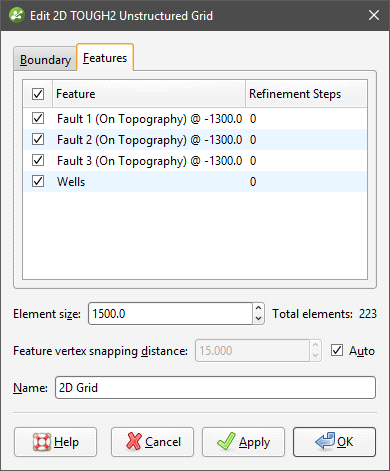This screenshot has width=390, height=471.
Task: Switch to the Boundary tab
Action: pos(45,60)
